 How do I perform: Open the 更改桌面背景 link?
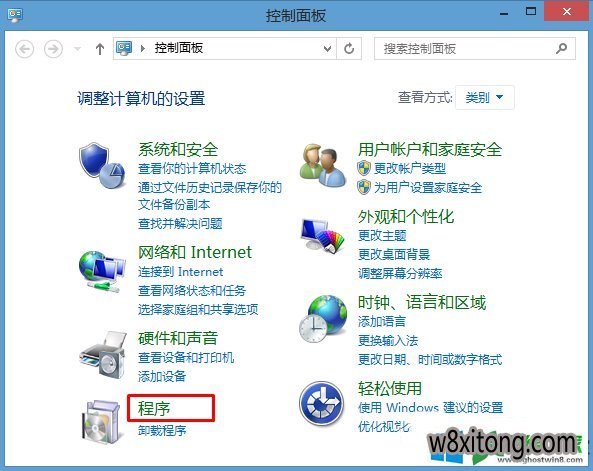[x=394, y=254]
